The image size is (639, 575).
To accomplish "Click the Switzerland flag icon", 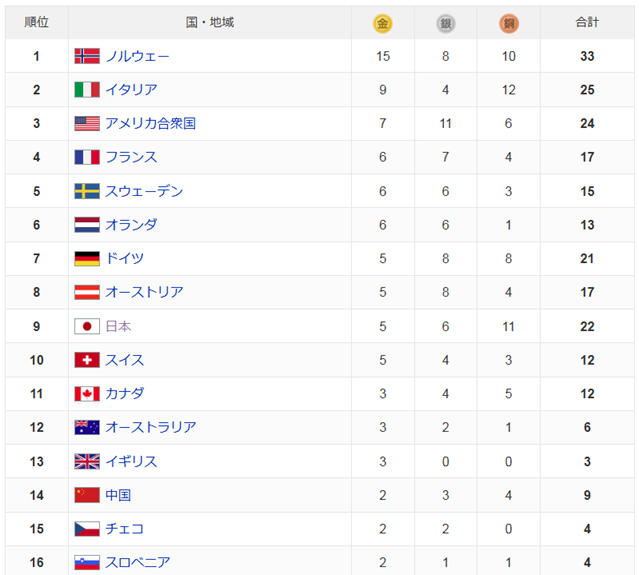I will coord(87,360).
